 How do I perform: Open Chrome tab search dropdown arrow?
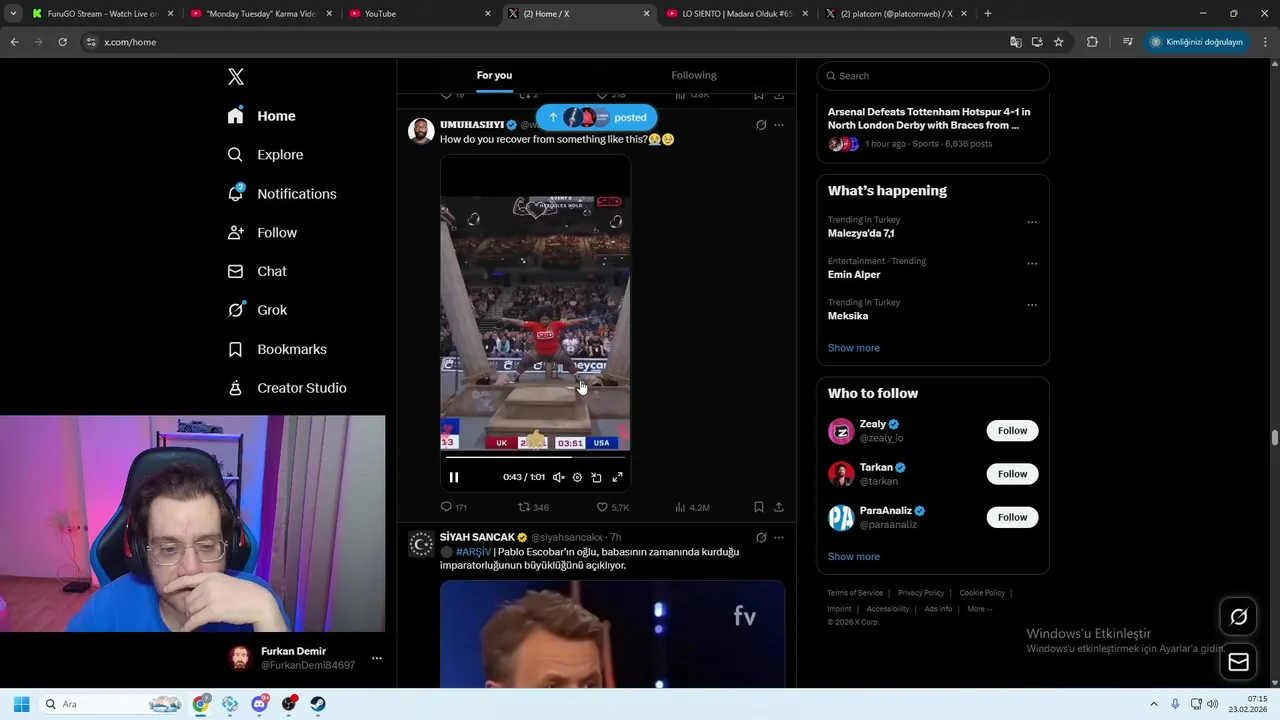[13, 14]
